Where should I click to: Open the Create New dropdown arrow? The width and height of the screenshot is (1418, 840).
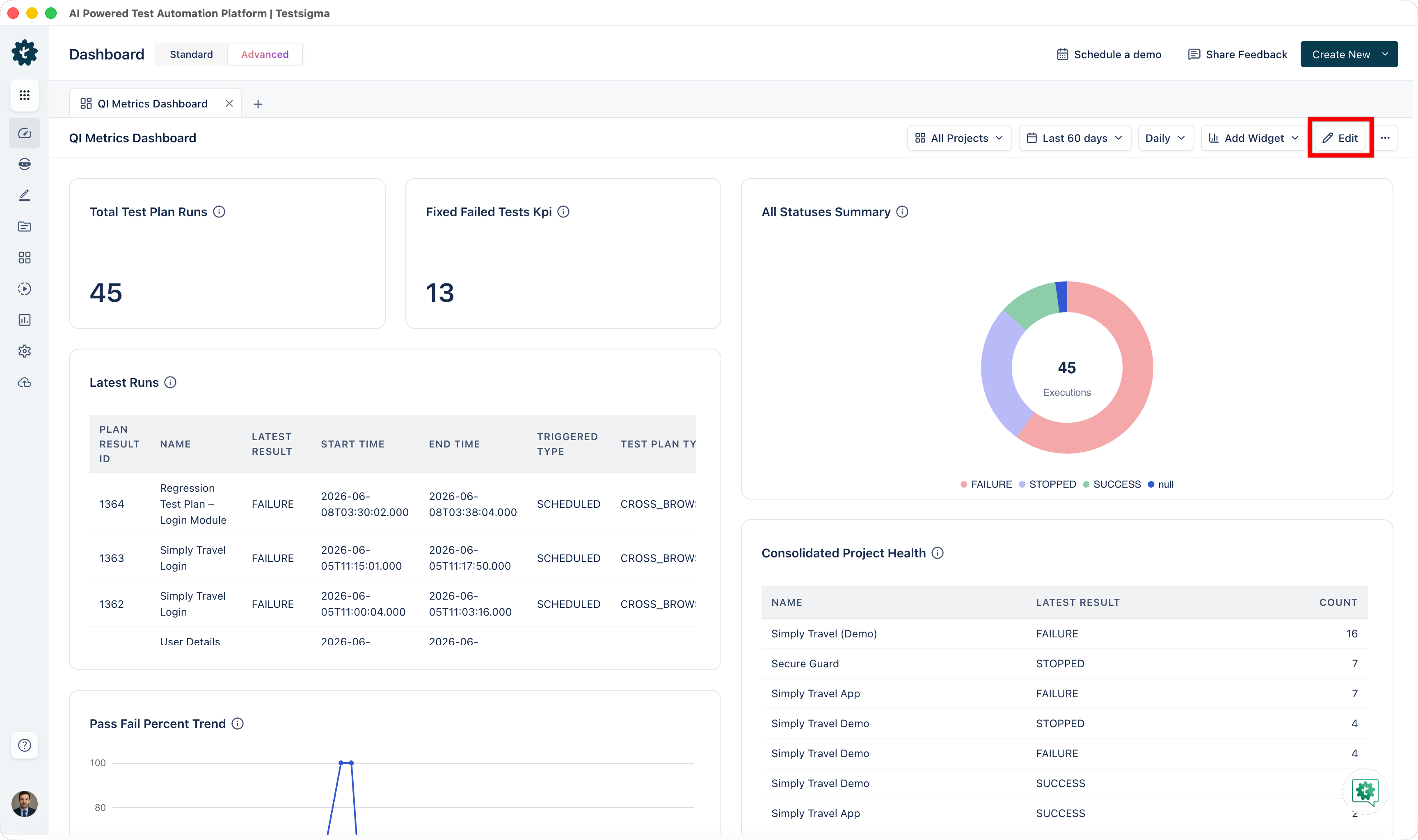pos(1385,54)
